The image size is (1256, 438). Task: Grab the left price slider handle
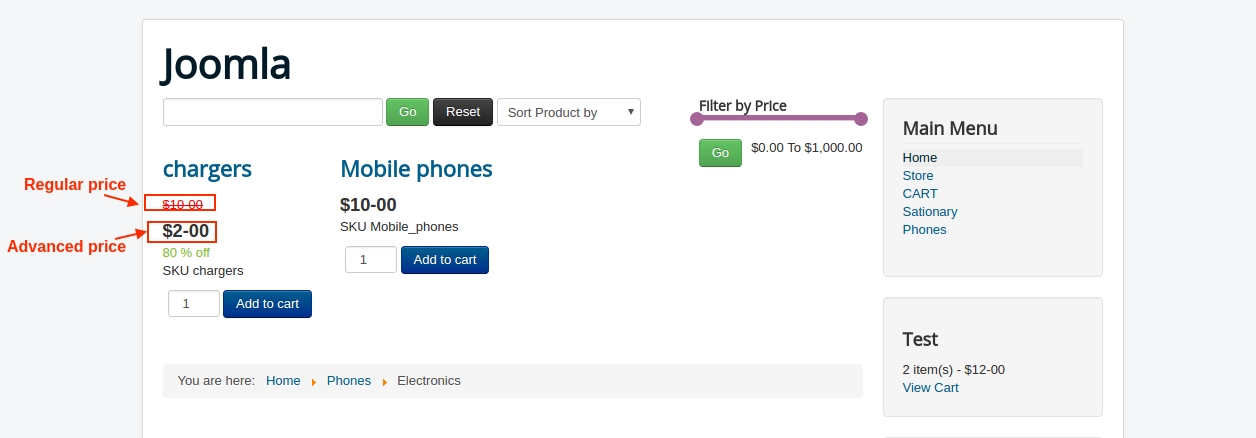697,119
